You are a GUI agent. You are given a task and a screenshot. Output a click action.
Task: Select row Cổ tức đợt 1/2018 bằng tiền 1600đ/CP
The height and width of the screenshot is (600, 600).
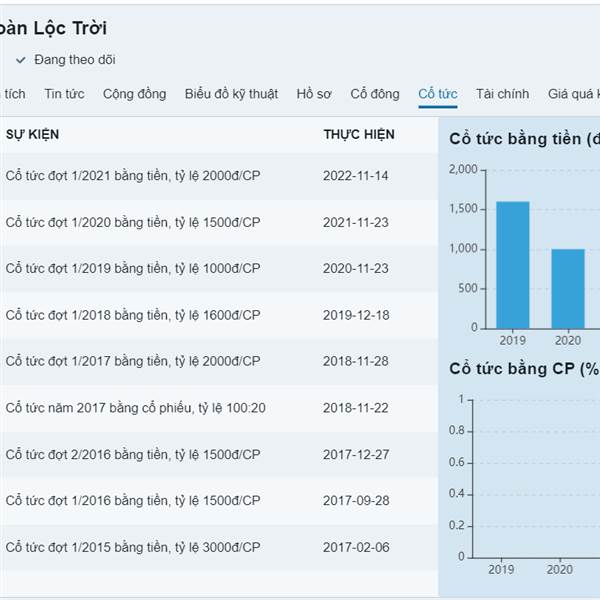click(219, 315)
